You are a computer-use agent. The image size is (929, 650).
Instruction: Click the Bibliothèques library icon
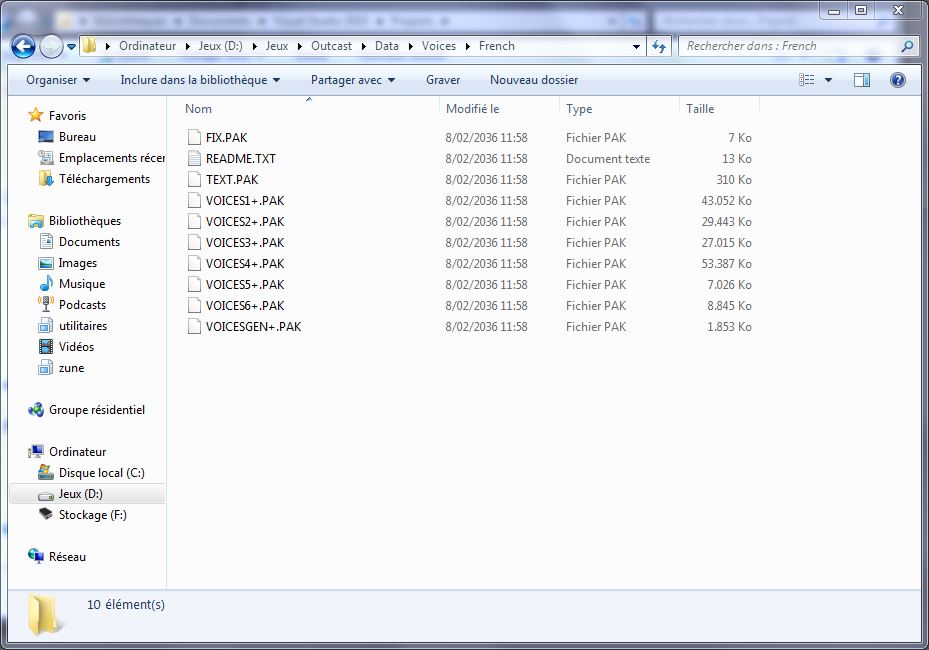pyautogui.click(x=36, y=221)
